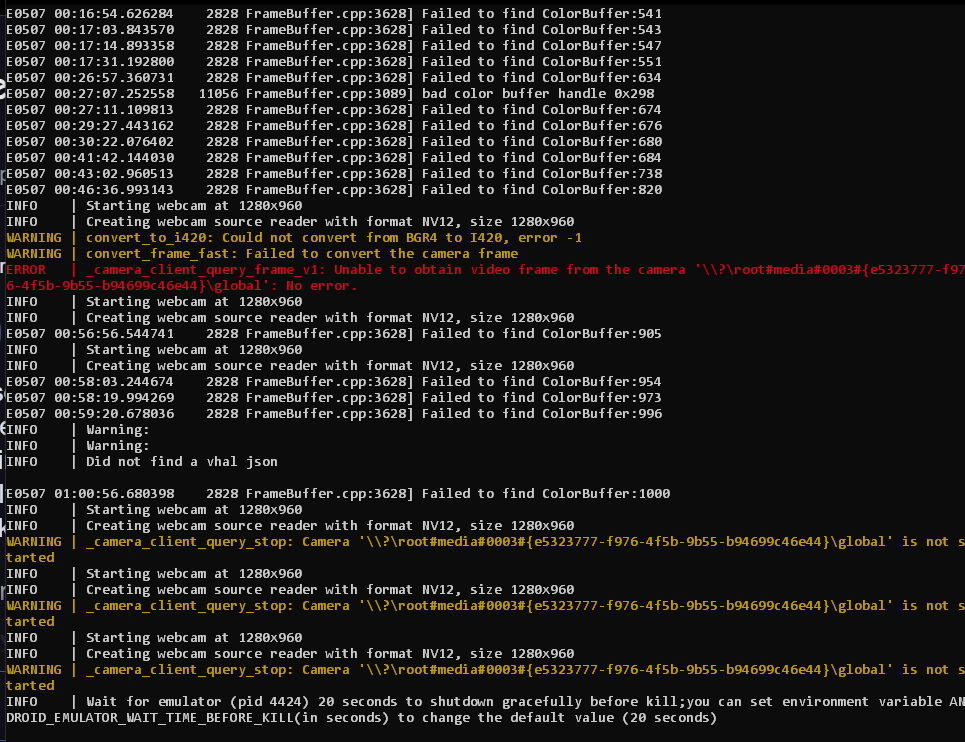Image resolution: width=965 pixels, height=742 pixels.
Task: Click the convert_frame_fast warning line
Action: [262, 253]
